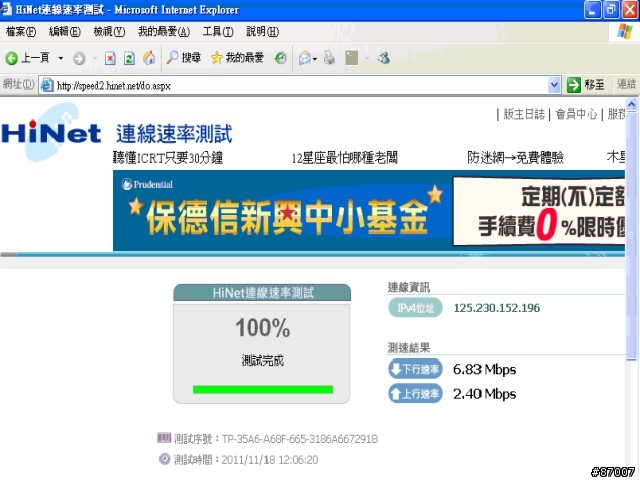The height and width of the screenshot is (480, 640).
Task: Click the Mail envelope icon
Action: tap(304, 58)
